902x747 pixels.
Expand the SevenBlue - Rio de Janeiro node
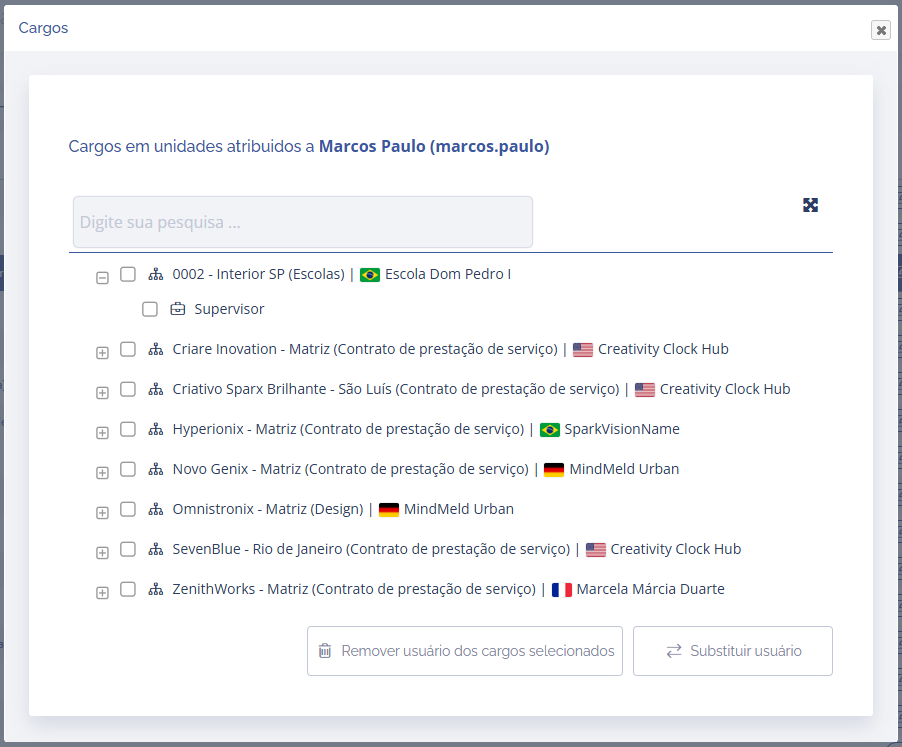point(102,553)
